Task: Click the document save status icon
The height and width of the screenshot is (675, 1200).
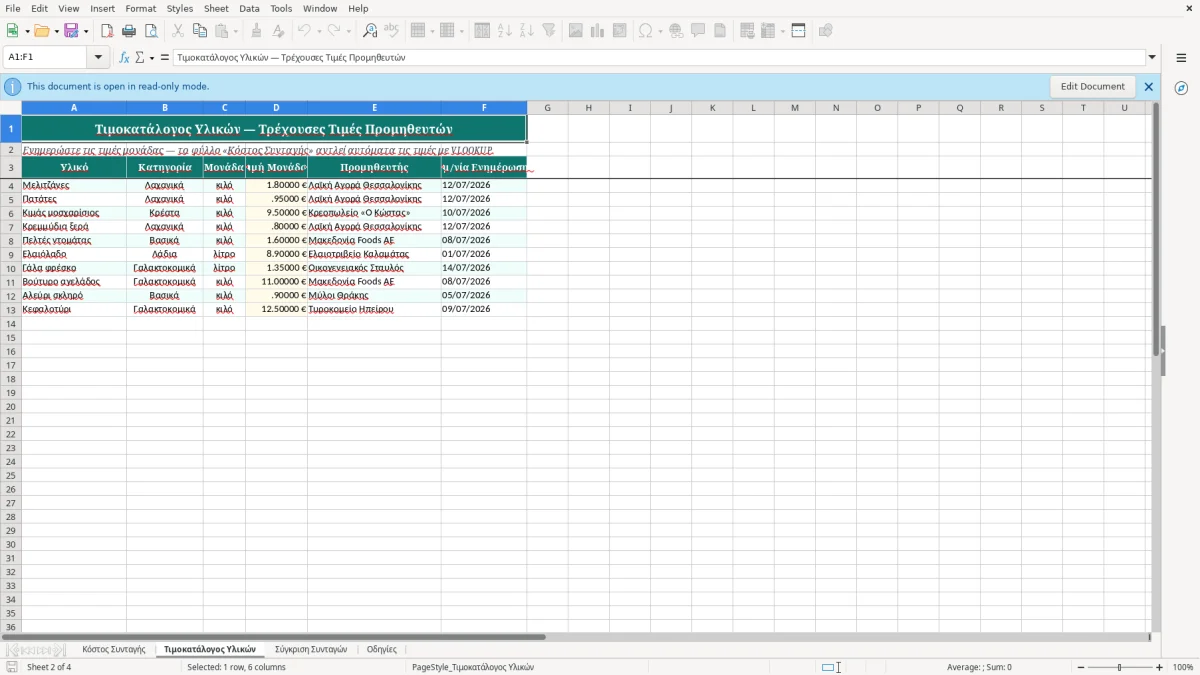Action: 12,667
